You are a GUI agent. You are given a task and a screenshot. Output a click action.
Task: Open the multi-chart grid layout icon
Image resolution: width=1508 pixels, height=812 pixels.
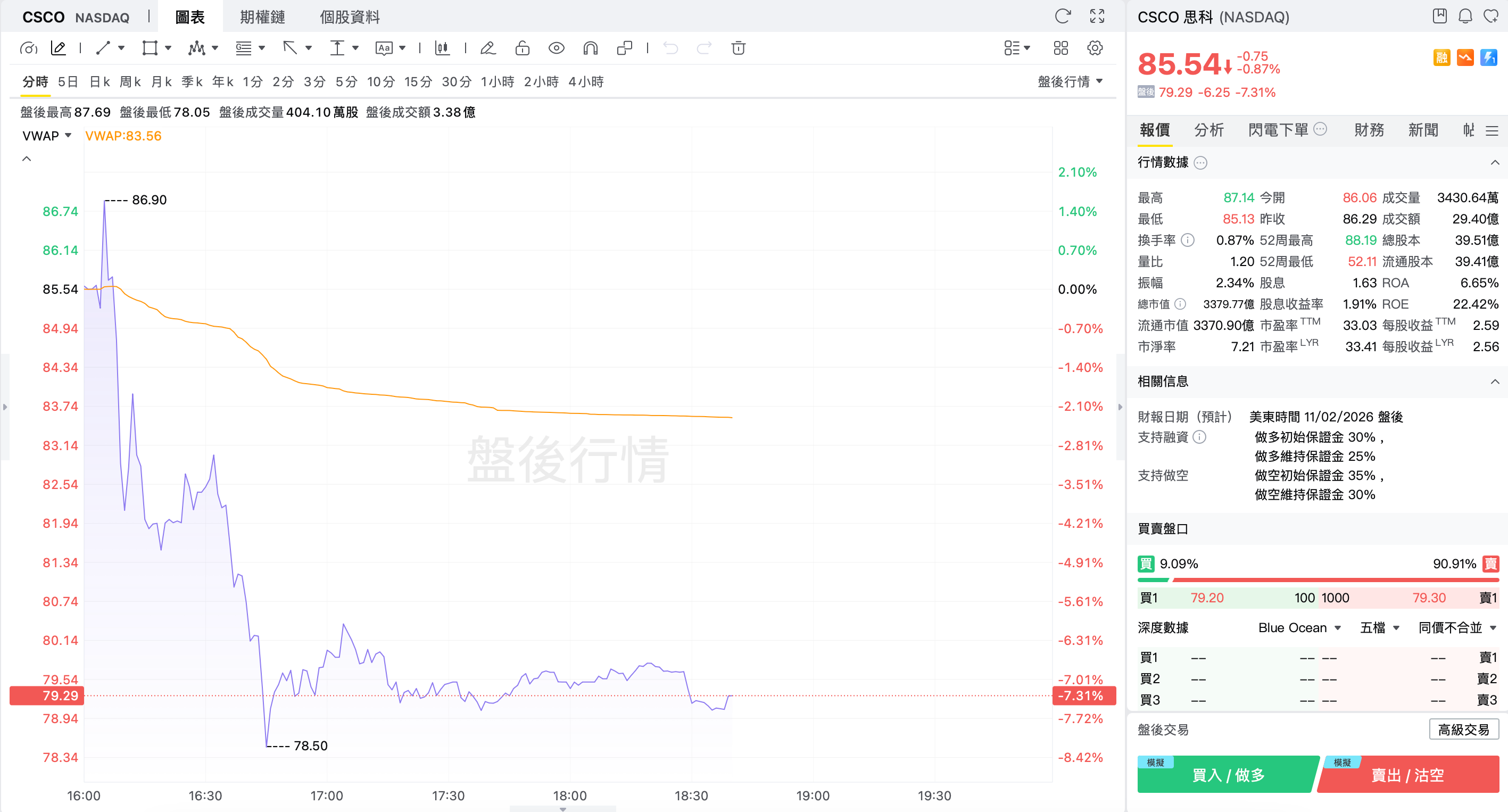1060,48
